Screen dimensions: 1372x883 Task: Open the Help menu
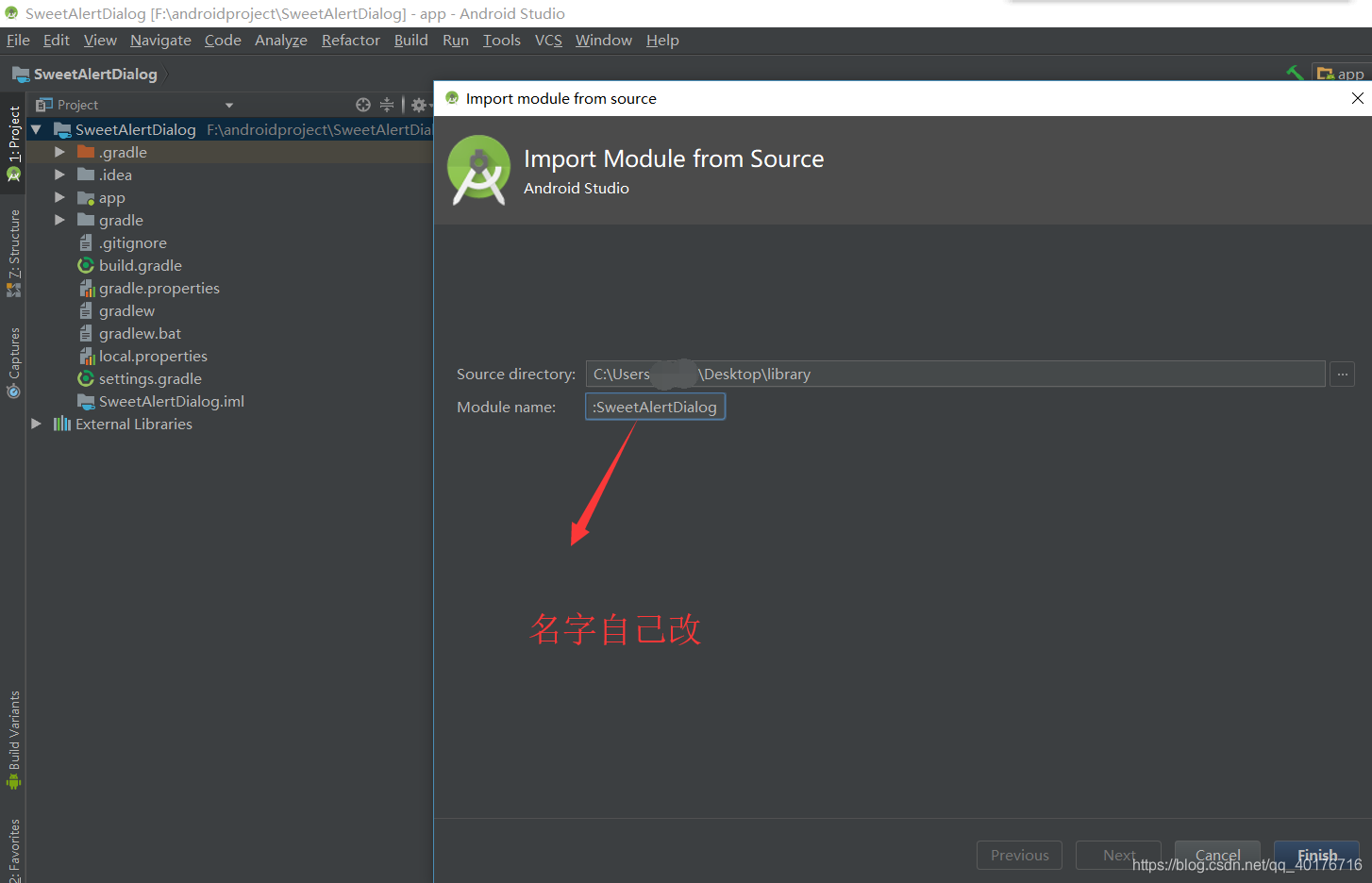click(662, 40)
